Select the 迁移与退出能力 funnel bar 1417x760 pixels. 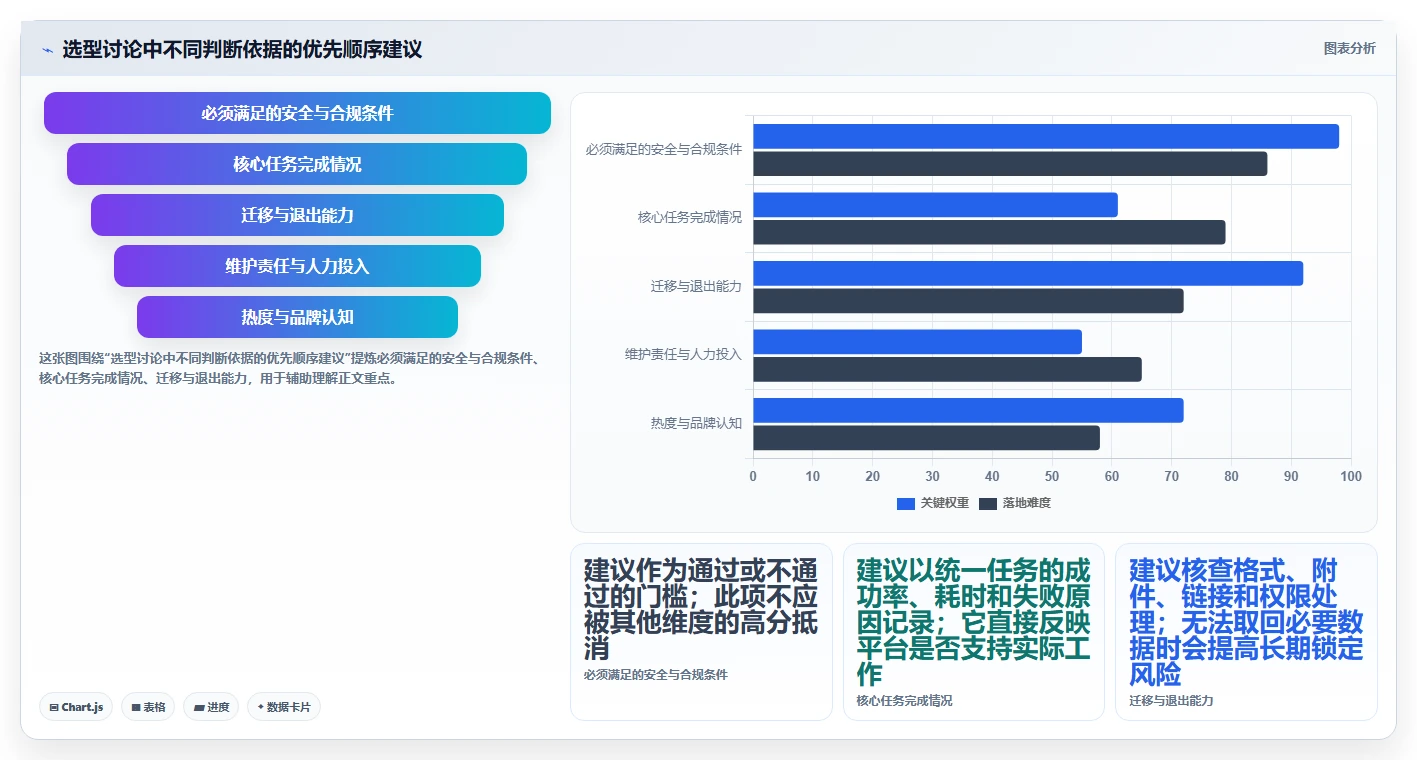pos(297,215)
